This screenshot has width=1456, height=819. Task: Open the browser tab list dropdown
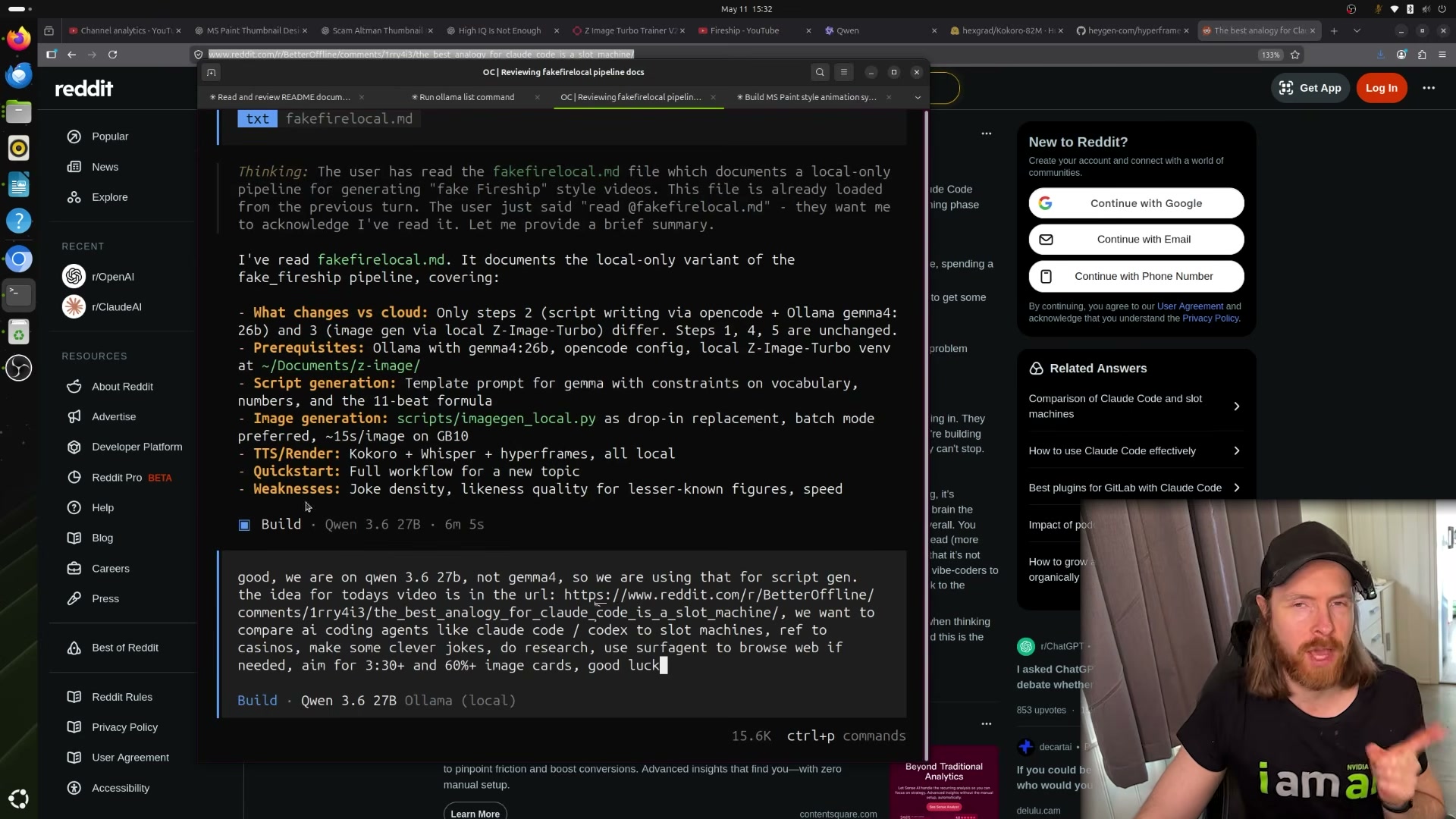pos(1357,31)
